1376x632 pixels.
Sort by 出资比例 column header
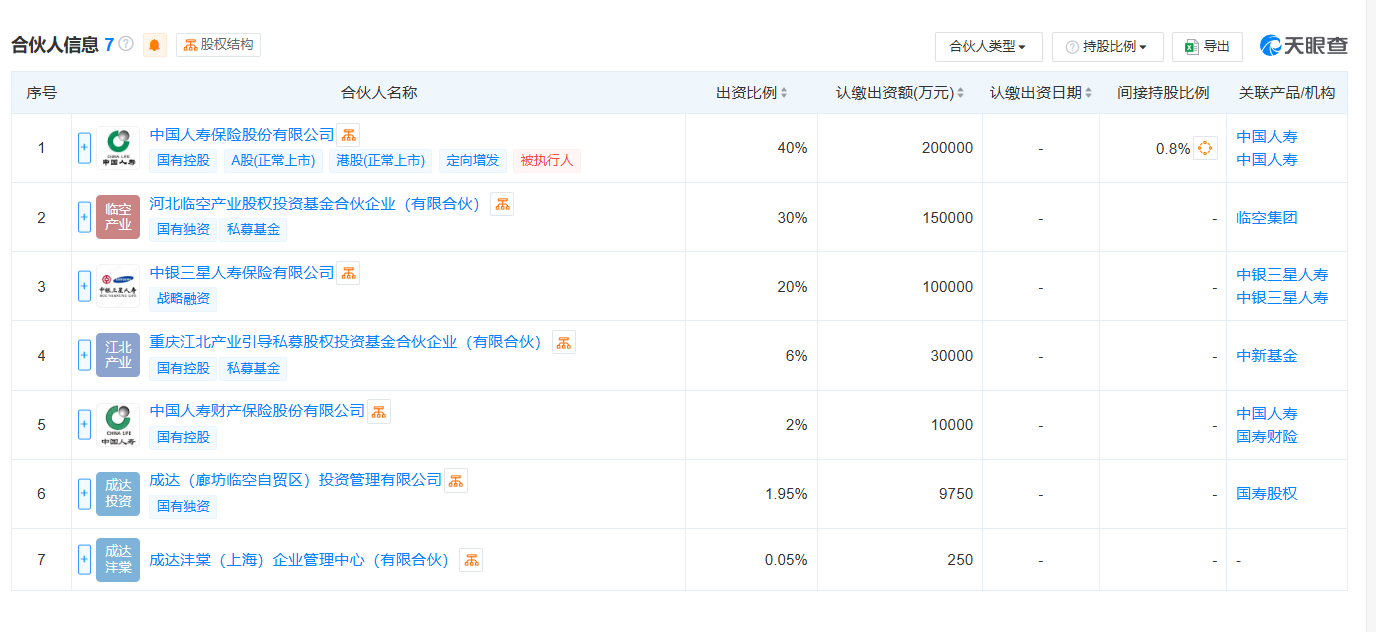tap(751, 93)
